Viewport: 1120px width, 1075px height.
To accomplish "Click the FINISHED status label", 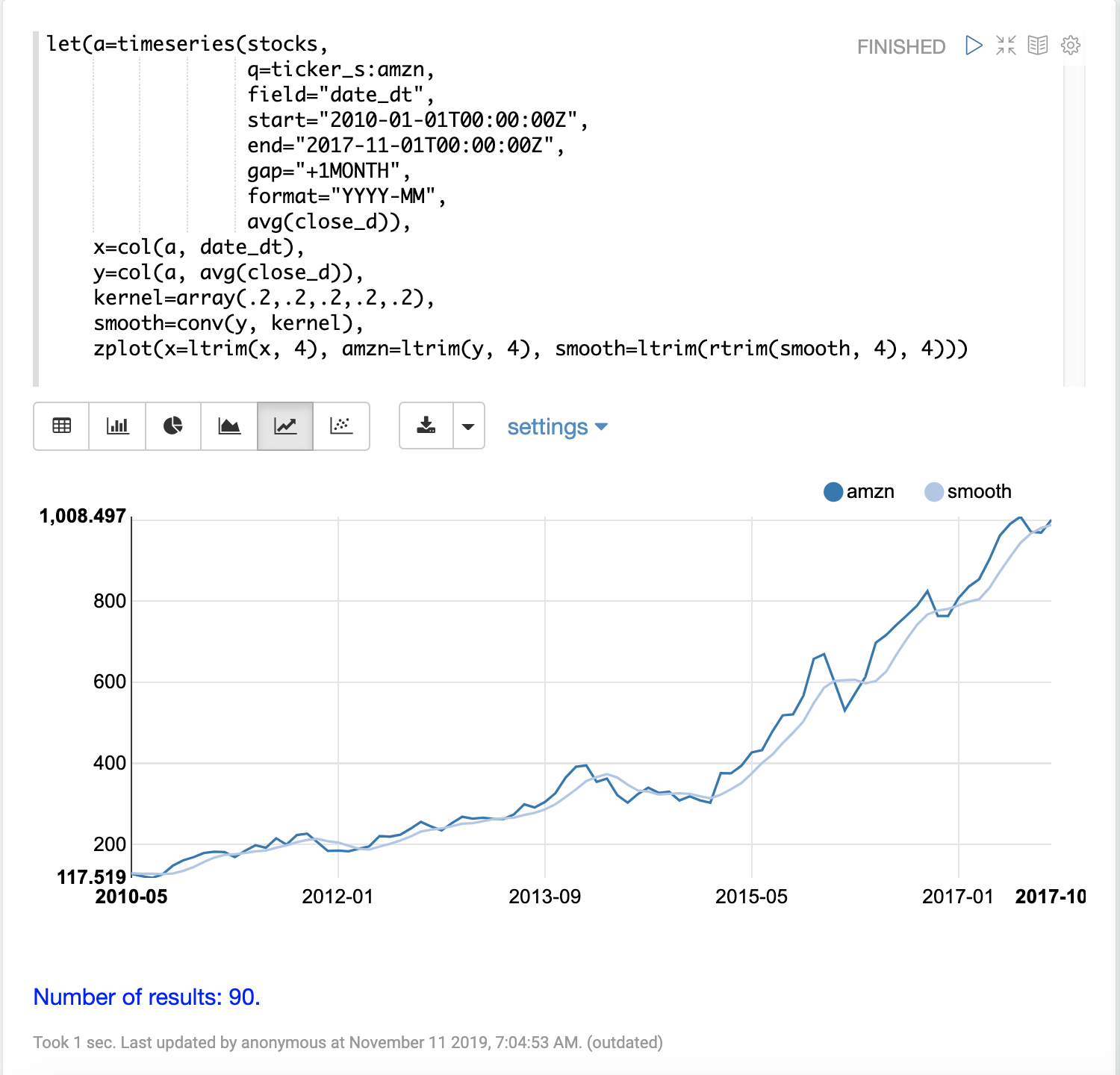I will [x=900, y=47].
